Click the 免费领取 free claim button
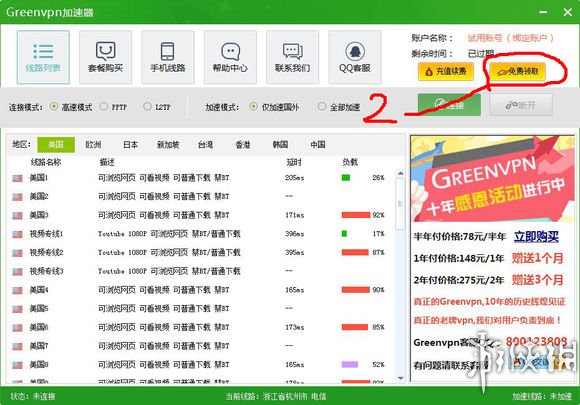This screenshot has height=405, width=580. (x=517, y=71)
